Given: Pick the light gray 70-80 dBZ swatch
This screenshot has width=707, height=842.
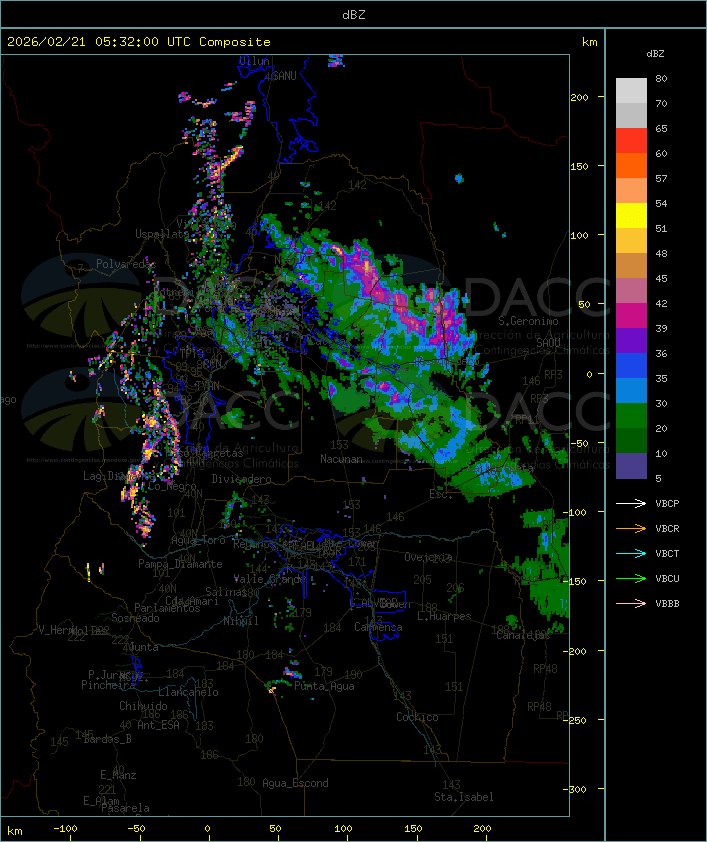Looking at the screenshot, I should tap(631, 90).
